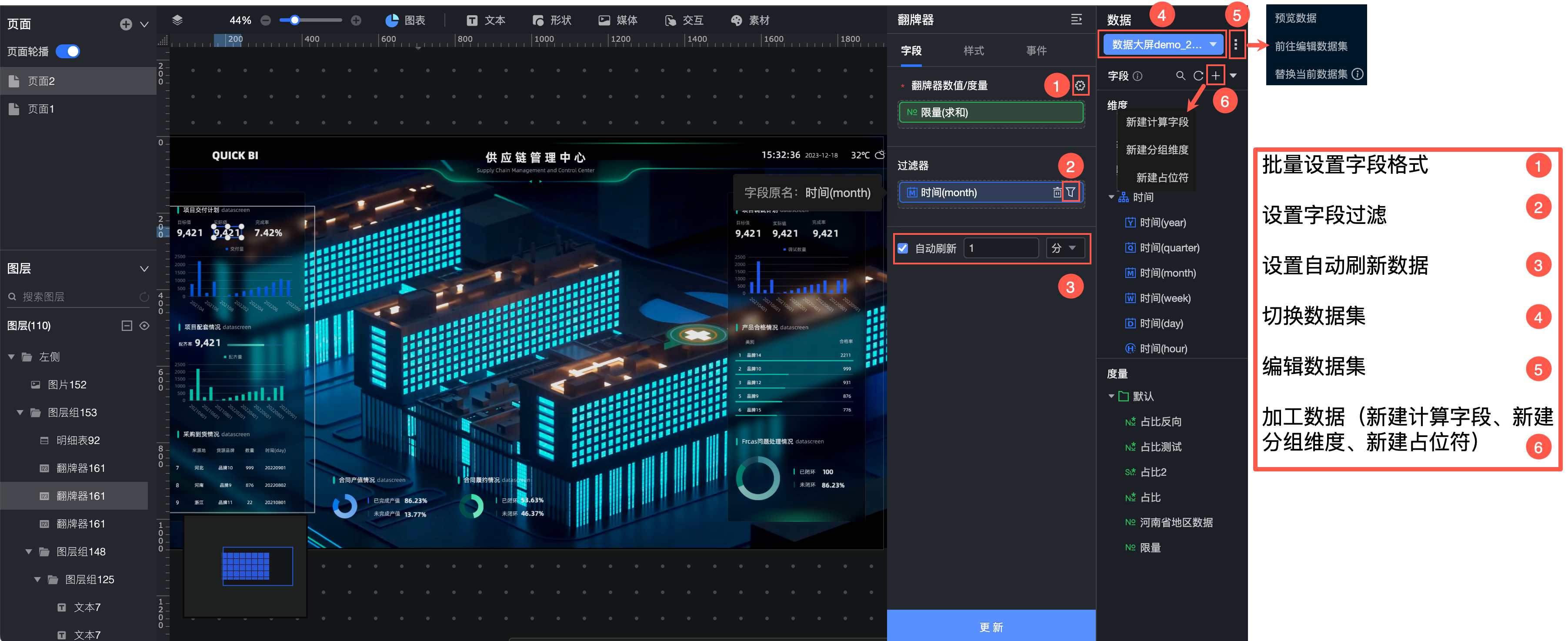Open the dataset selector 数据大屏demo dropdown
The width and height of the screenshot is (1568, 641).
1163,44
